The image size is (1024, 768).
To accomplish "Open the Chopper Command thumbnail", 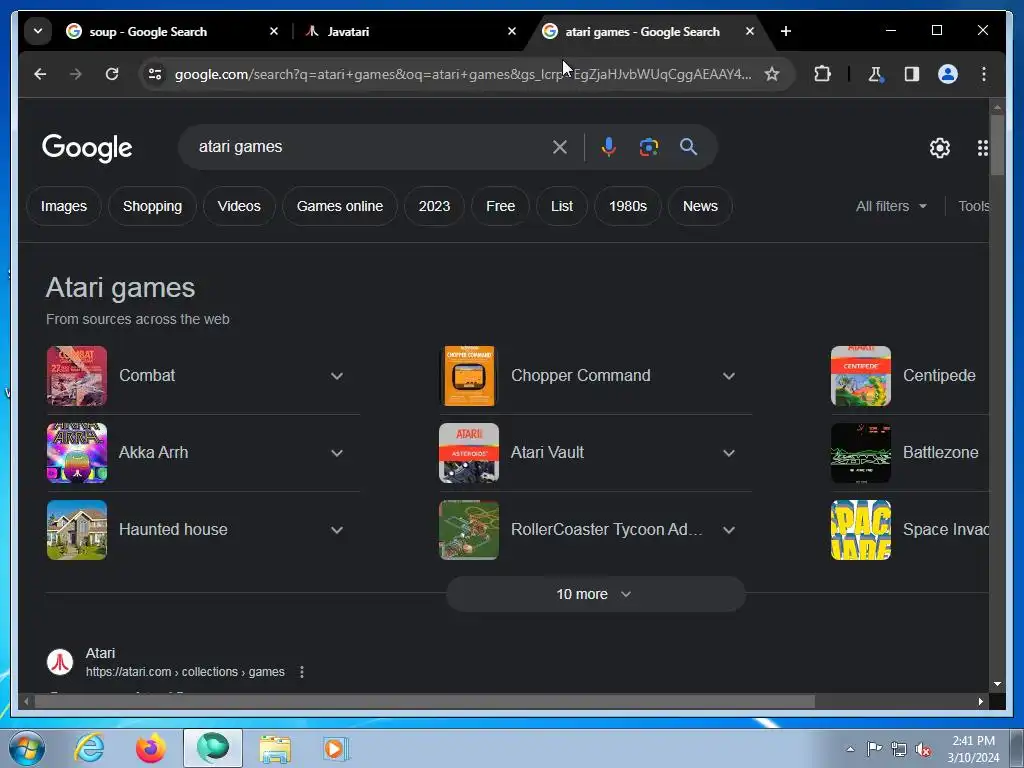I will pyautogui.click(x=469, y=376).
